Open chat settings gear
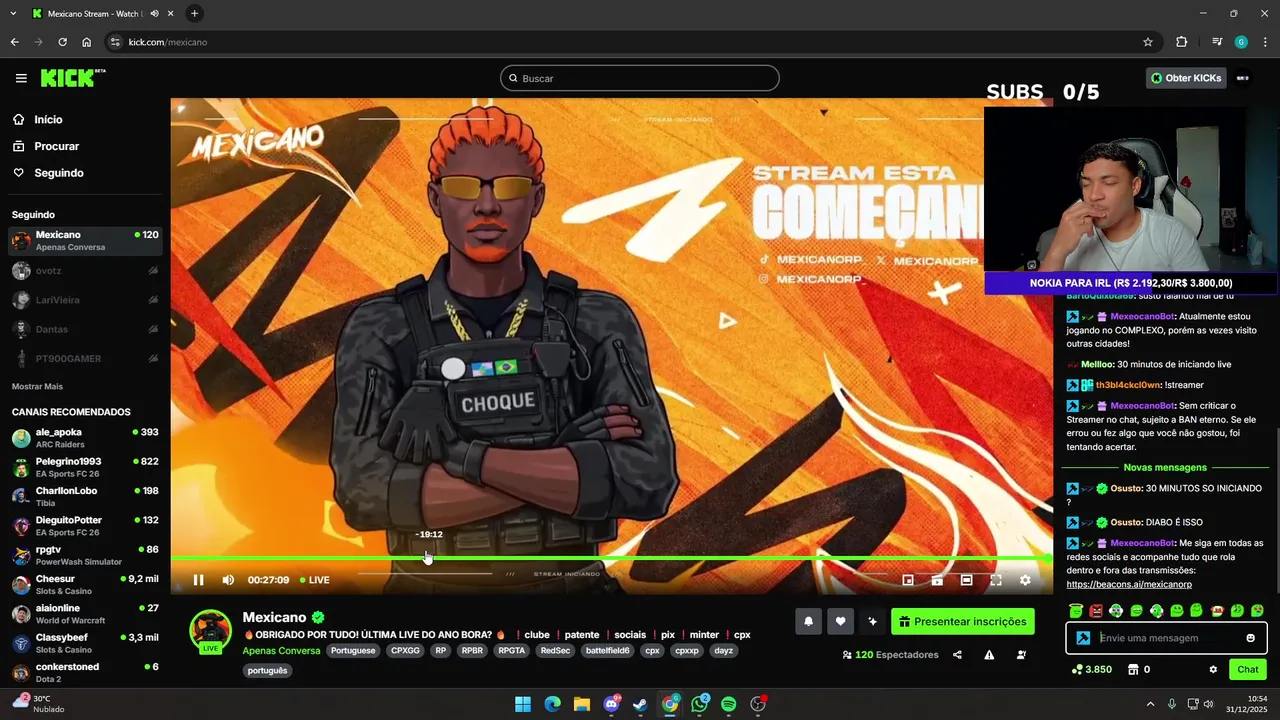This screenshot has width=1280, height=720. coord(1213,669)
